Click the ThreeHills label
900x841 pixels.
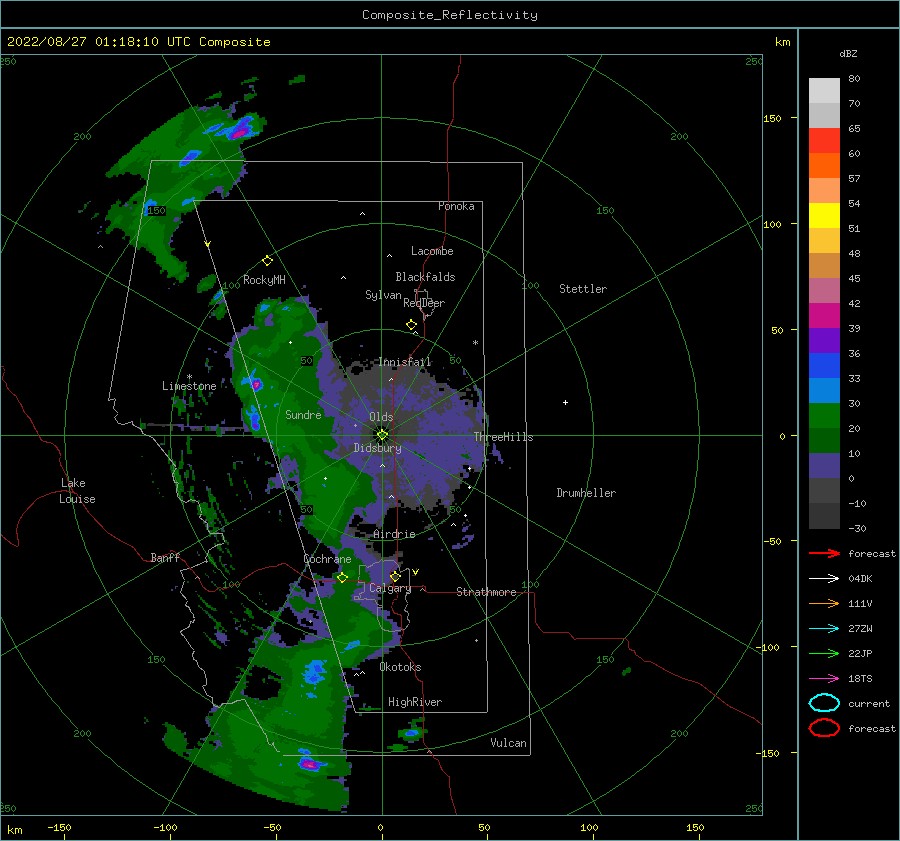[x=503, y=437]
